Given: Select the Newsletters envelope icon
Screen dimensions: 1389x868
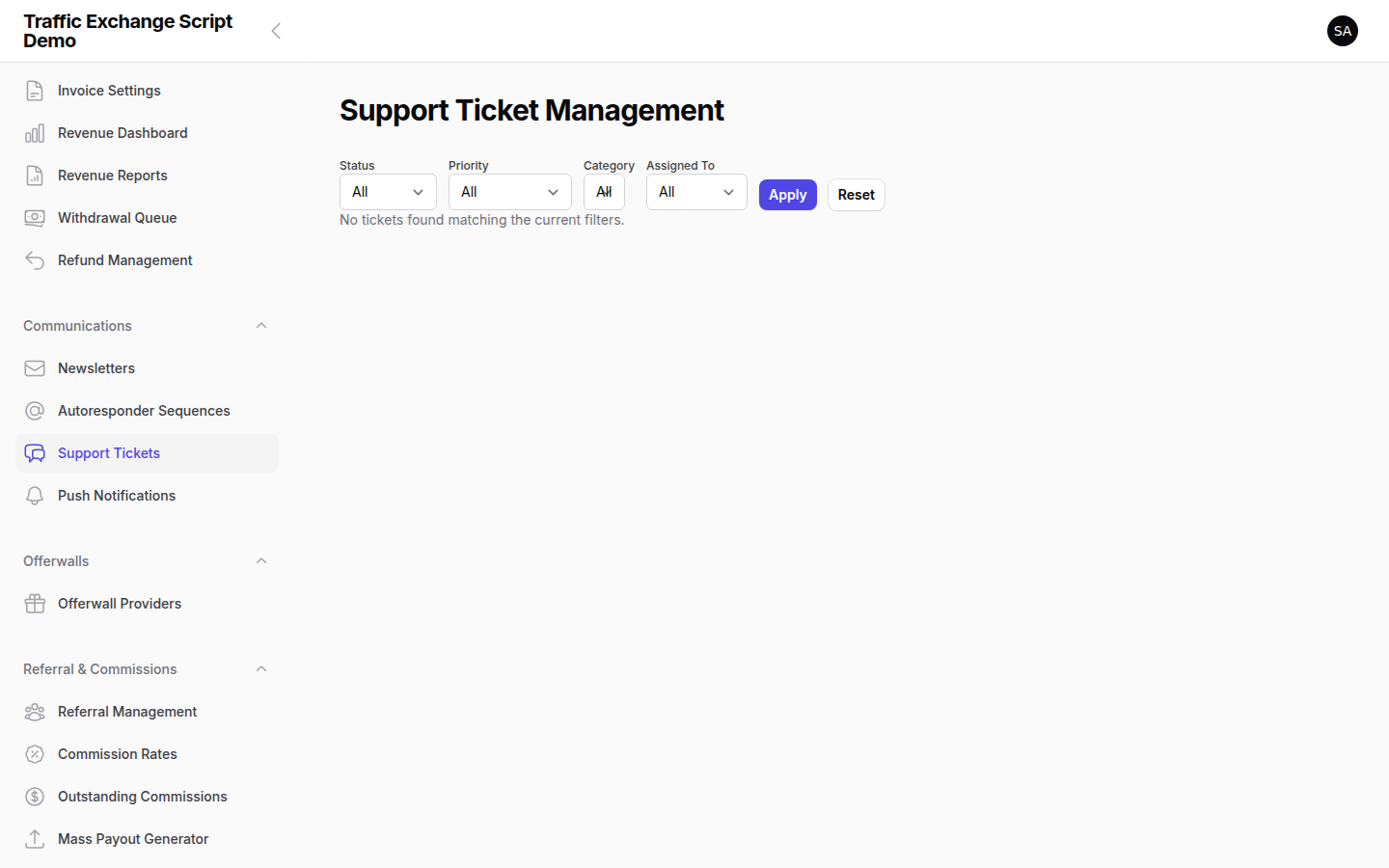Looking at the screenshot, I should pos(35,367).
